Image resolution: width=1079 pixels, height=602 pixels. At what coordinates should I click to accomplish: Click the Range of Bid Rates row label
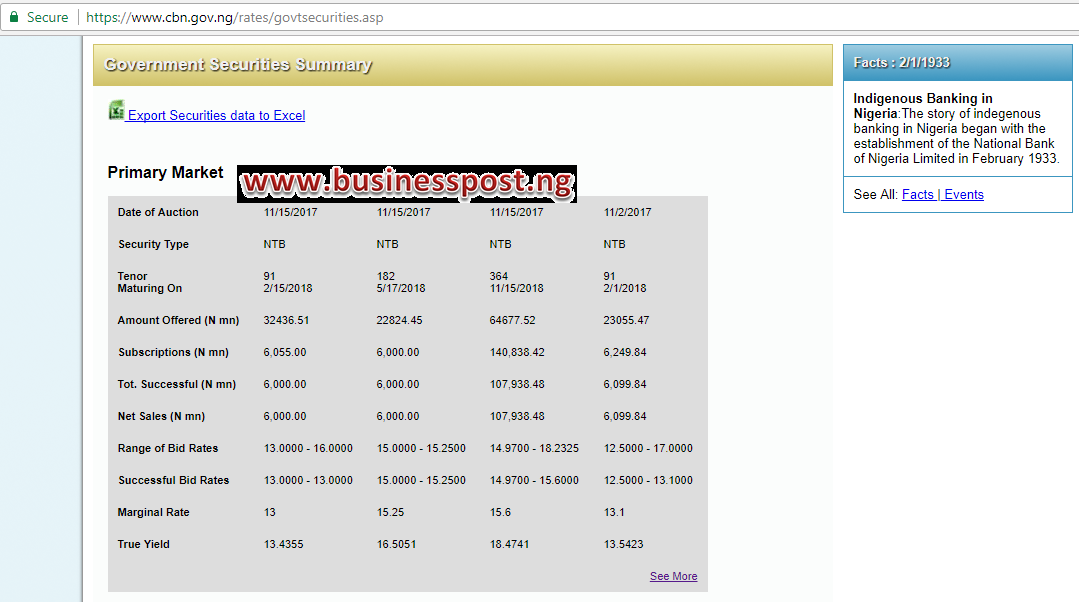coord(168,448)
